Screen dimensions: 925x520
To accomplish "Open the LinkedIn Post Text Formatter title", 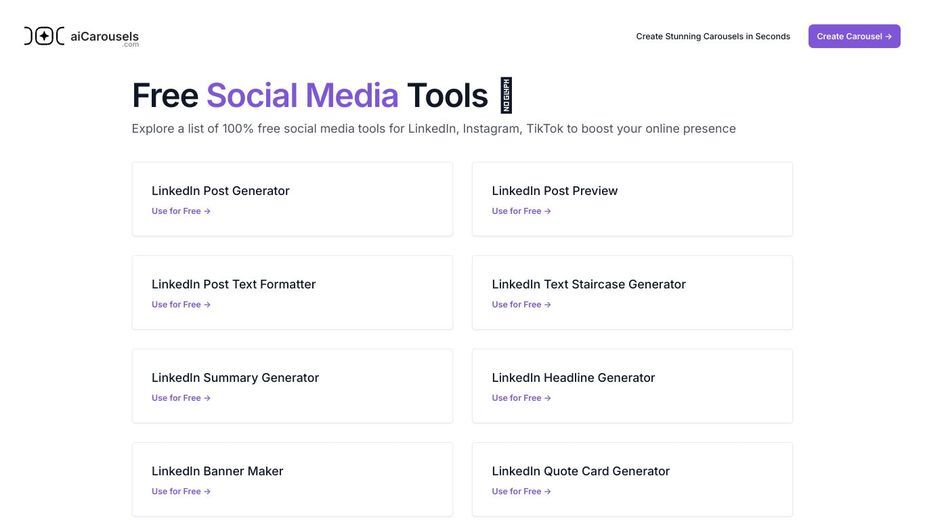I will click(234, 284).
